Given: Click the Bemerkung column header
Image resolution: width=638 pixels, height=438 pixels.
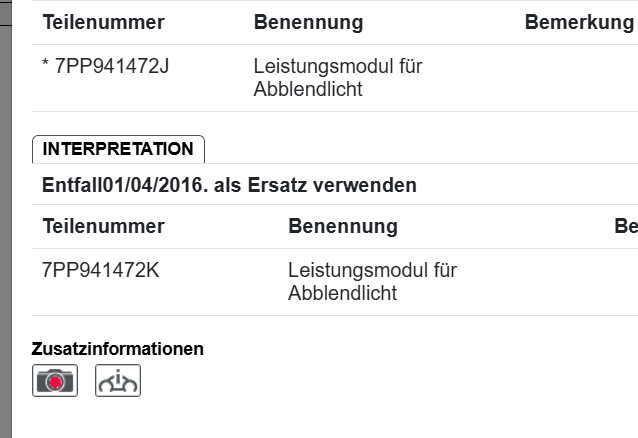Looking at the screenshot, I should click(x=579, y=22).
